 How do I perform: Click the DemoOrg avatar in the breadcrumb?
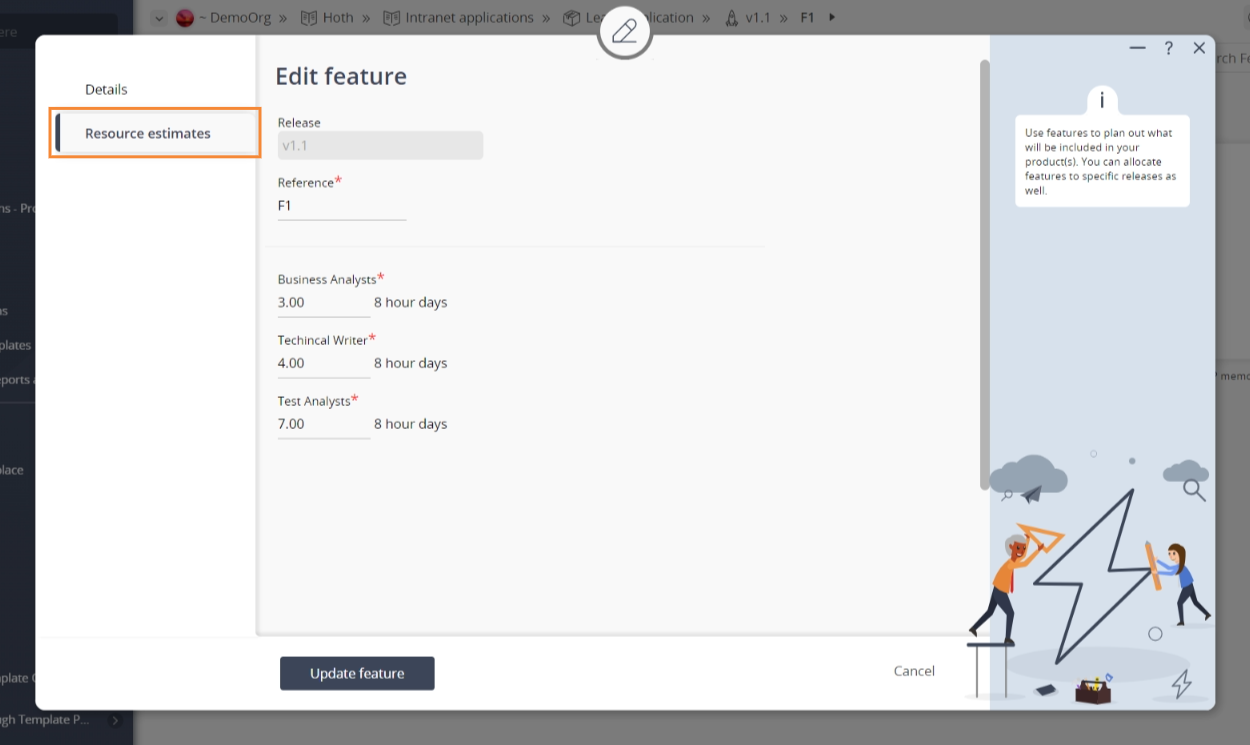point(185,17)
